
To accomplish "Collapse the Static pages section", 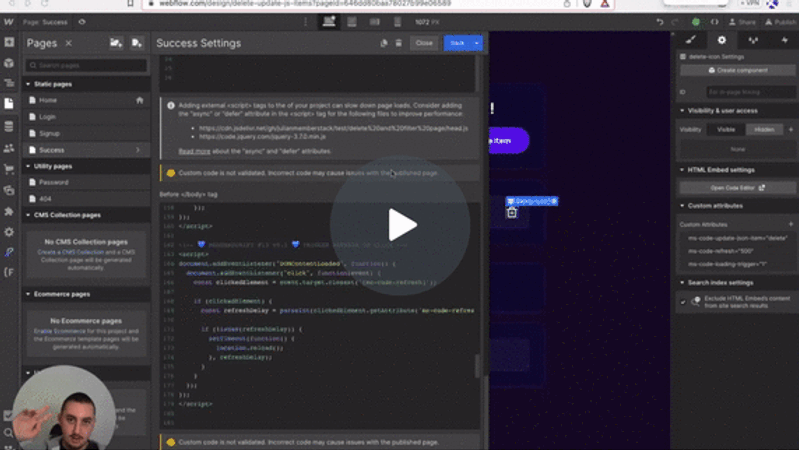I will coord(28,84).
